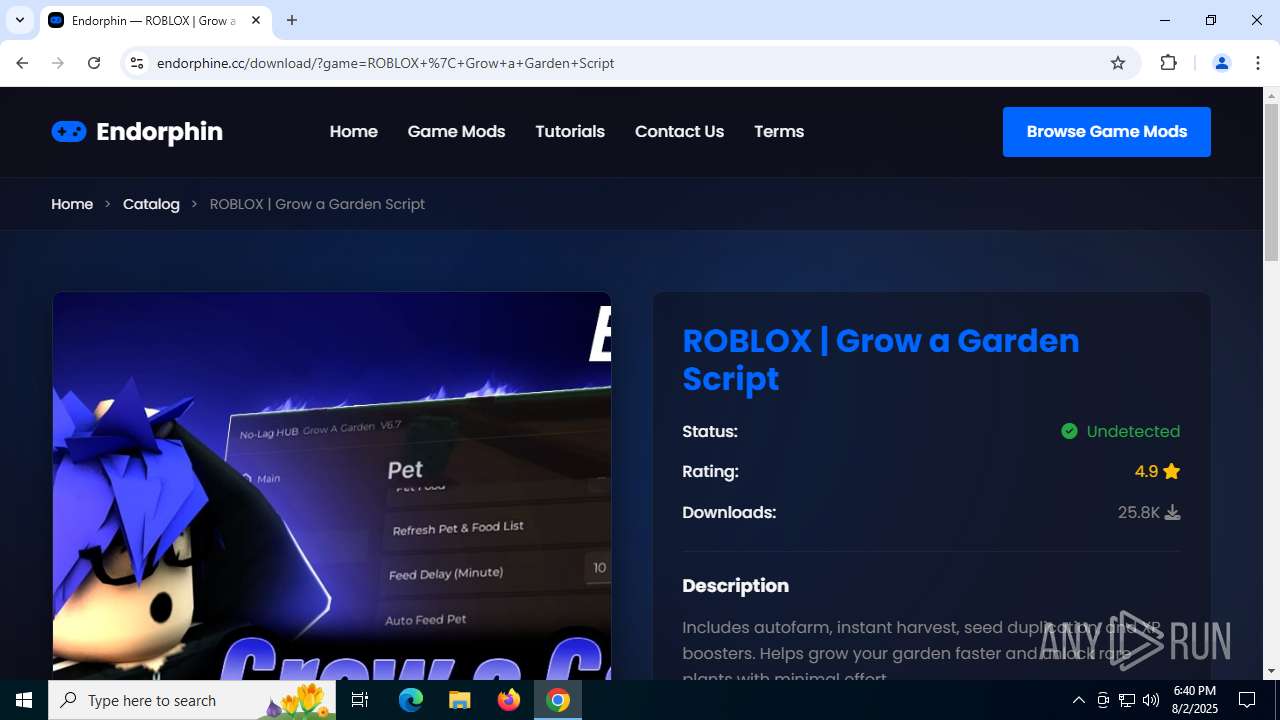Click the Chrome taskbar icon
The width and height of the screenshot is (1280, 720).
coord(558,700)
